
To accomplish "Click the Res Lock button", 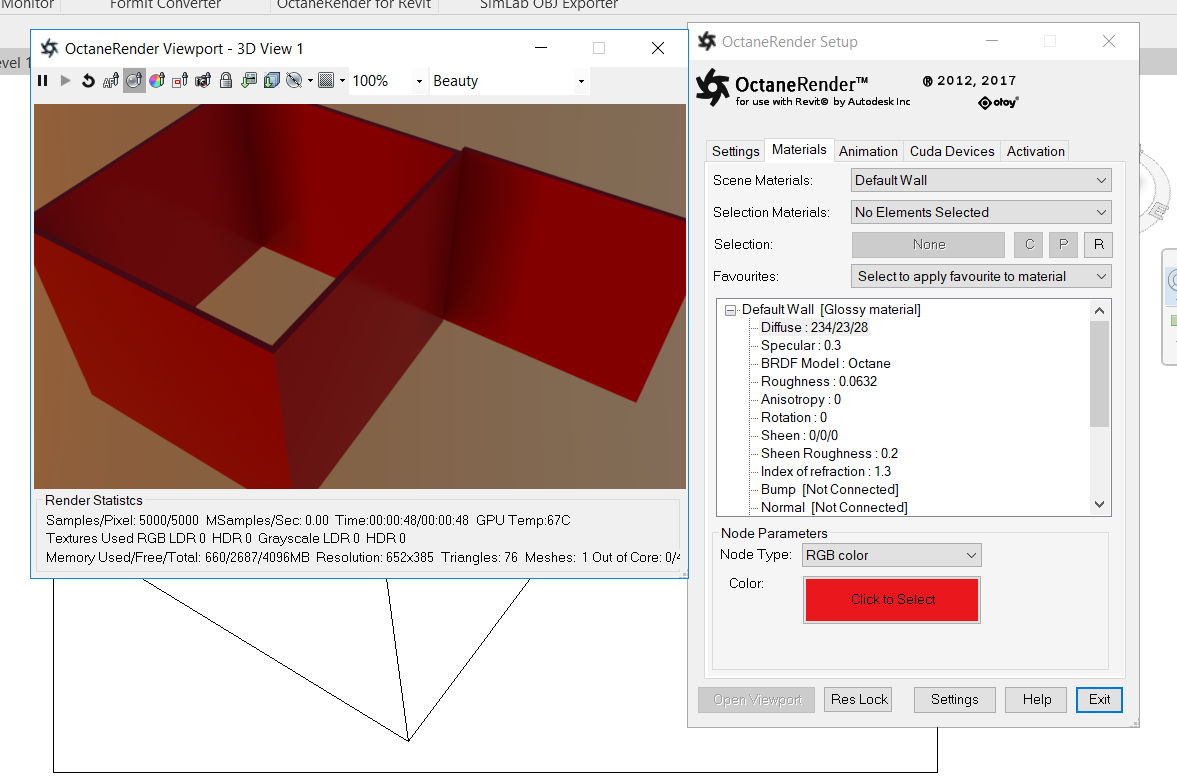I will [858, 699].
